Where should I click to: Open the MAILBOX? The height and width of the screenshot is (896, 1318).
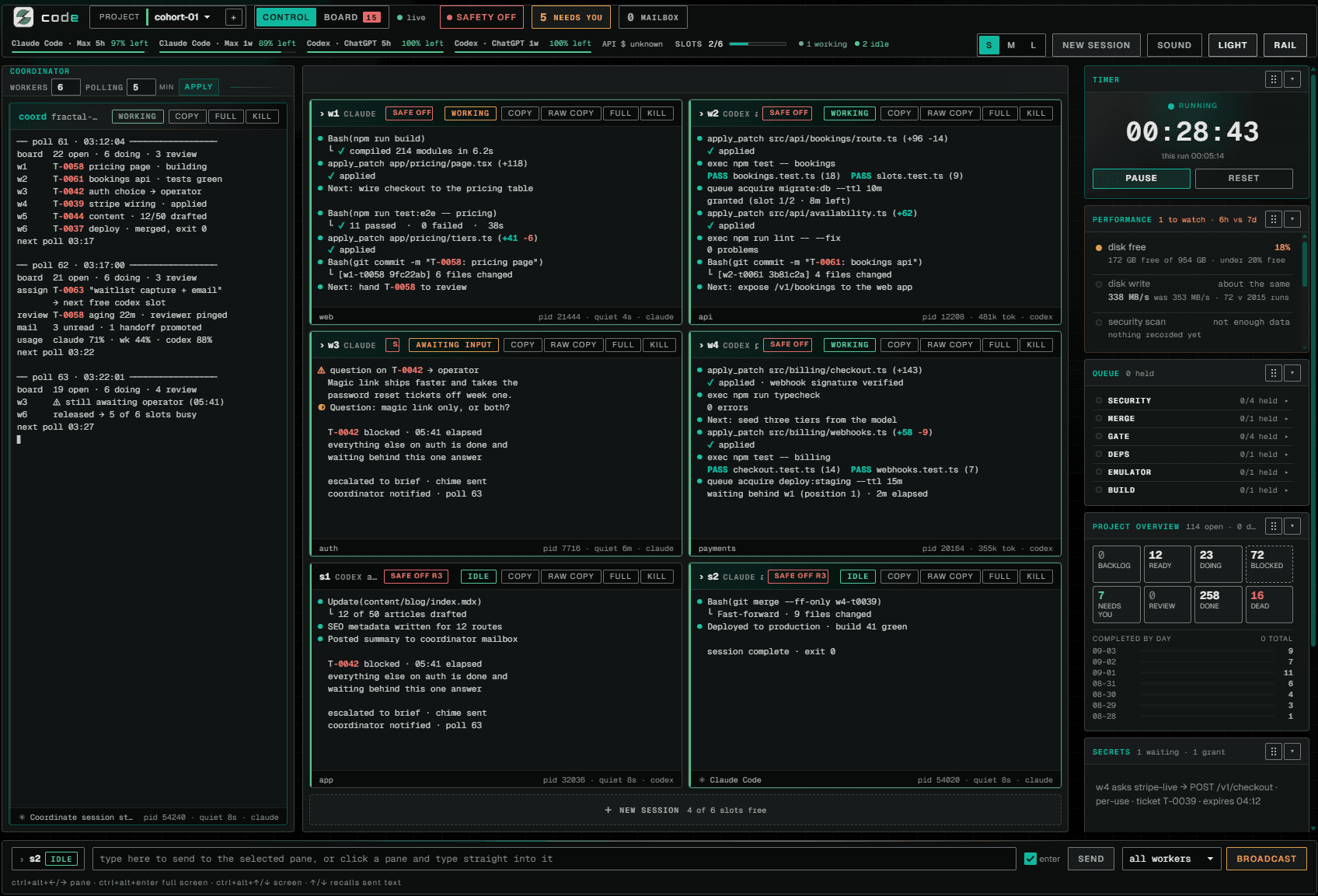click(653, 17)
